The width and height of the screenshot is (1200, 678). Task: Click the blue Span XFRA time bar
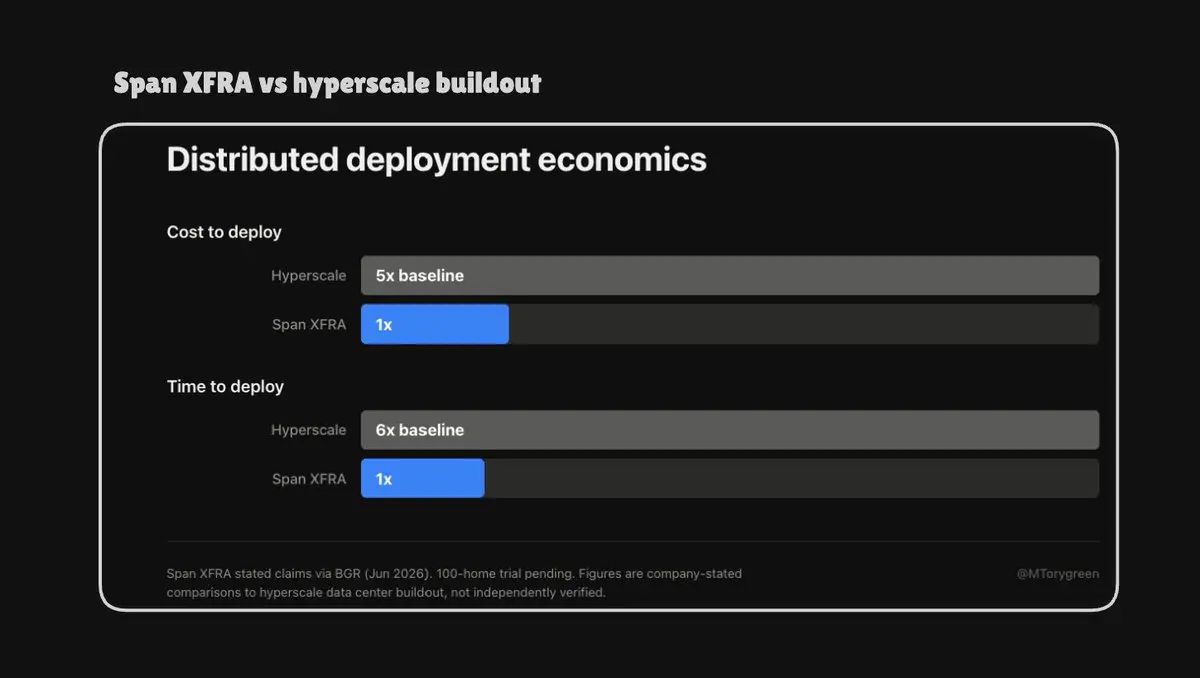click(x=423, y=479)
